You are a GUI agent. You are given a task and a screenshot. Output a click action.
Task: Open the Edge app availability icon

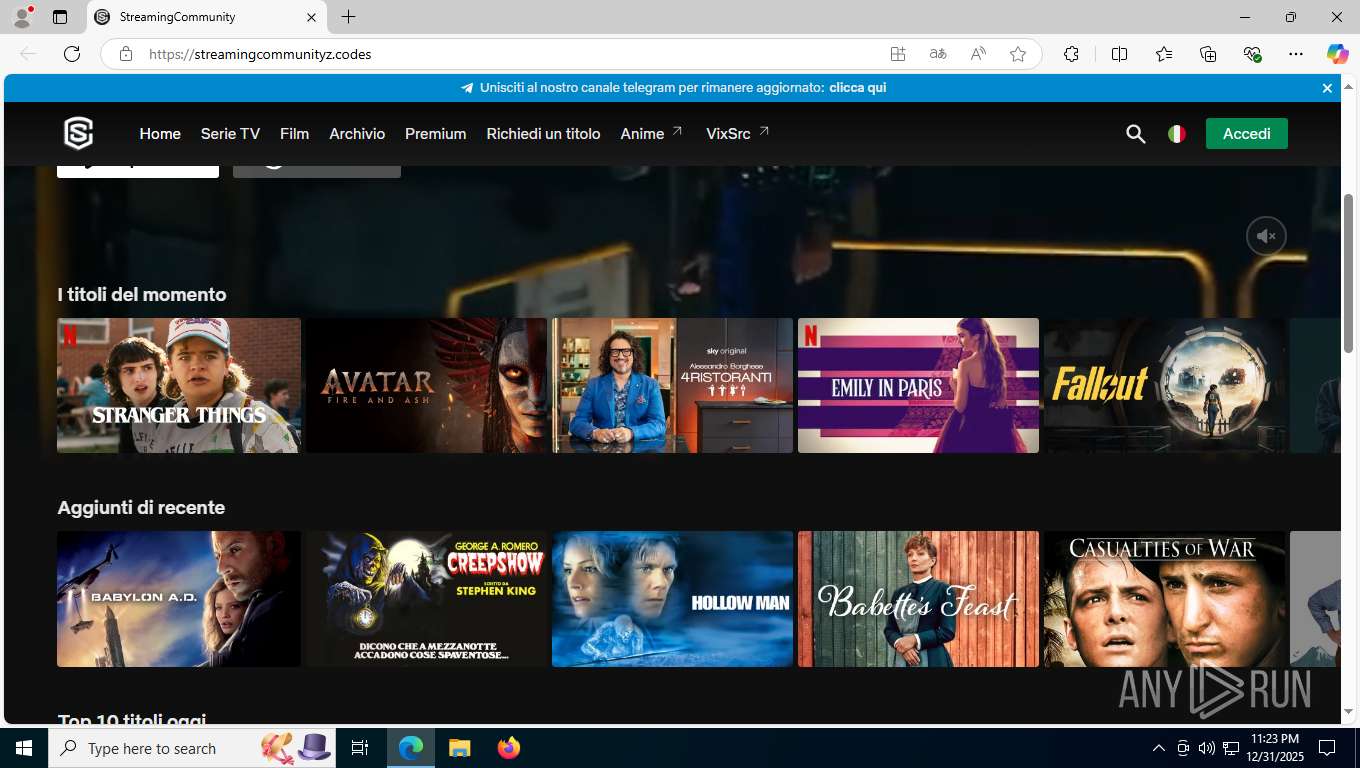(898, 54)
